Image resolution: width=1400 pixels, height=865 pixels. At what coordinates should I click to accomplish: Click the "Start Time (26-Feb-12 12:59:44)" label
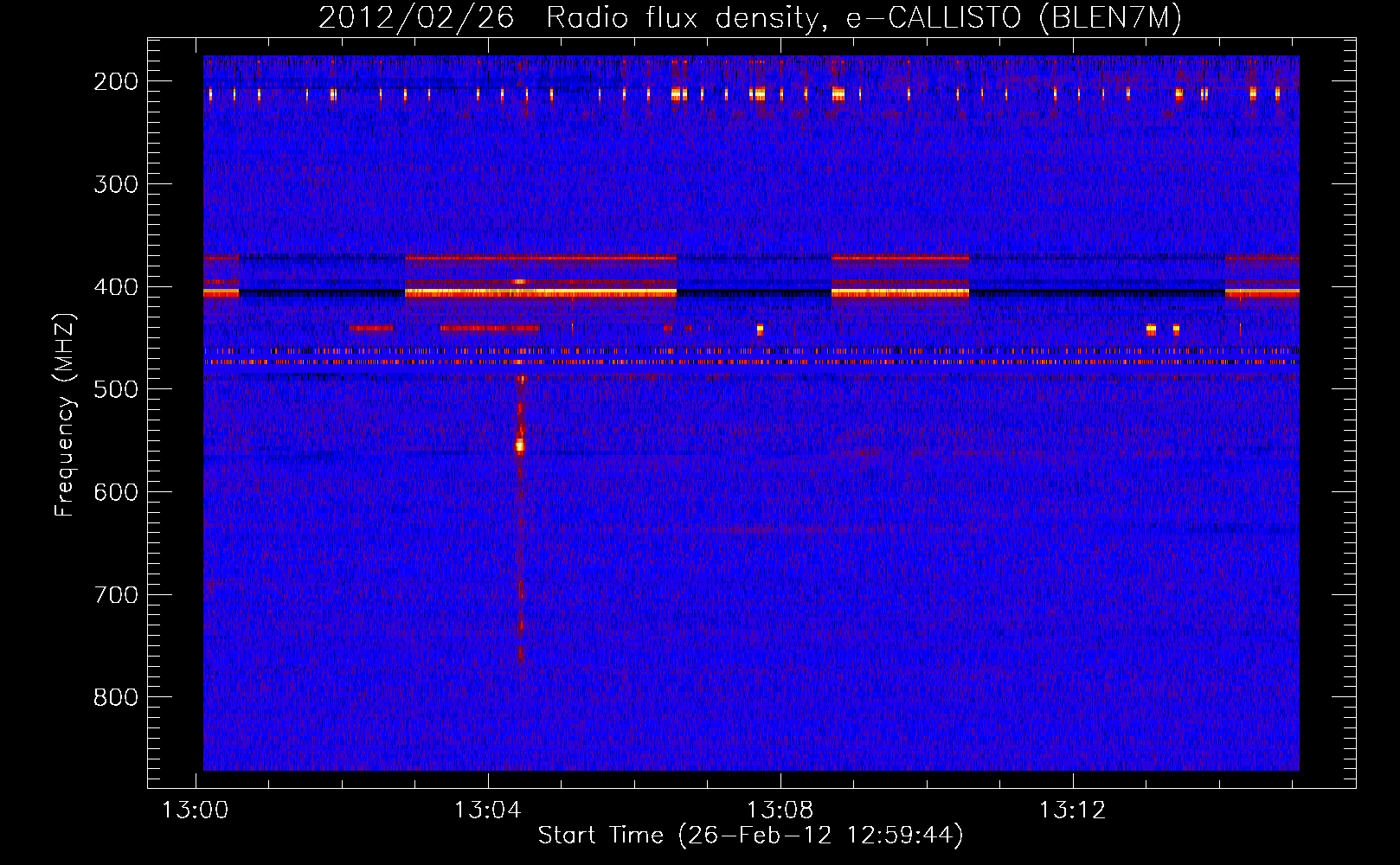coord(750,836)
